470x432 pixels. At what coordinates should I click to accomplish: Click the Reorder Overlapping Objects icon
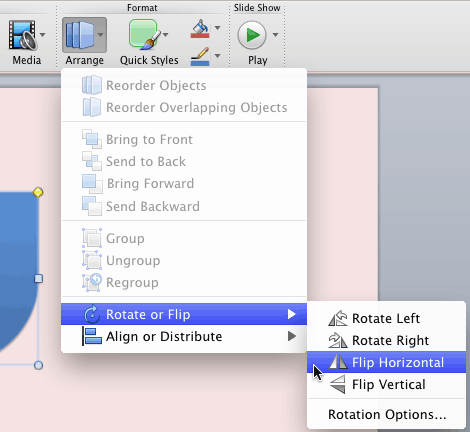pos(91,107)
